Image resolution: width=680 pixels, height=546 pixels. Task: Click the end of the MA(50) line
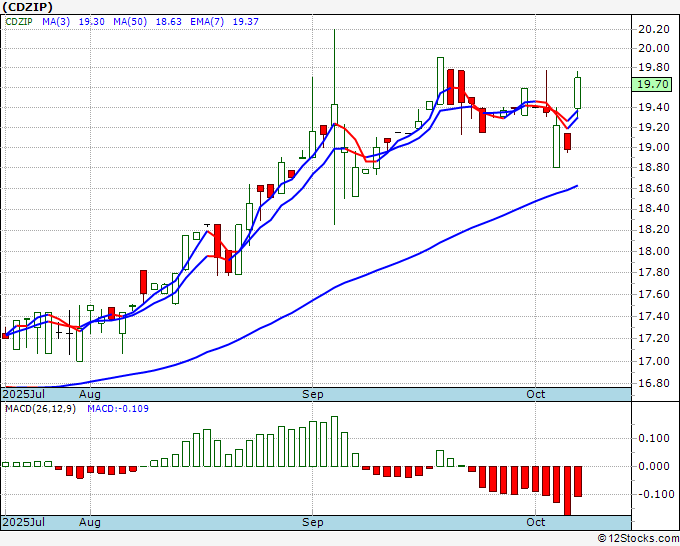pos(577,186)
